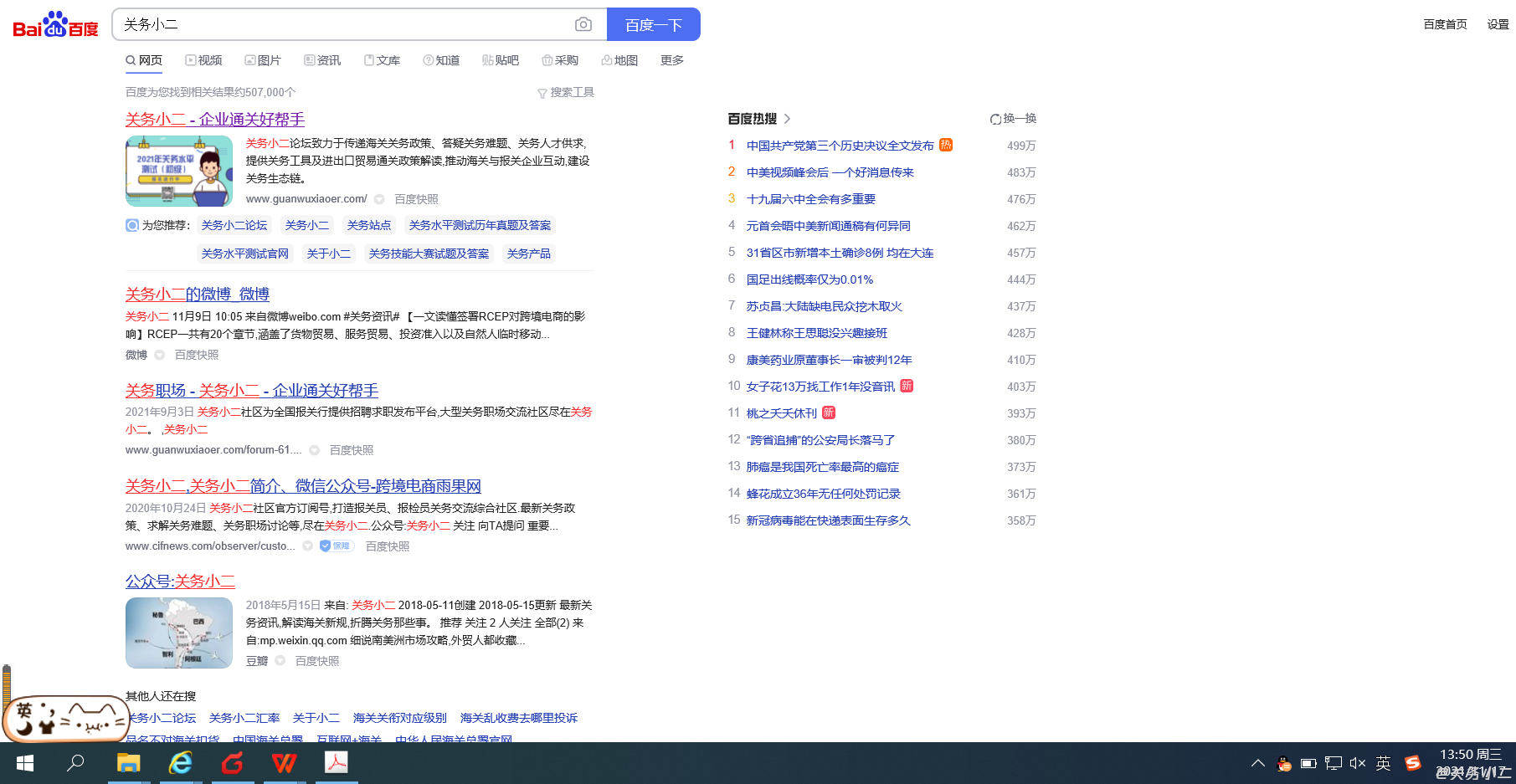Expand the 更多 menu
This screenshot has height=784, width=1516.
coord(672,60)
